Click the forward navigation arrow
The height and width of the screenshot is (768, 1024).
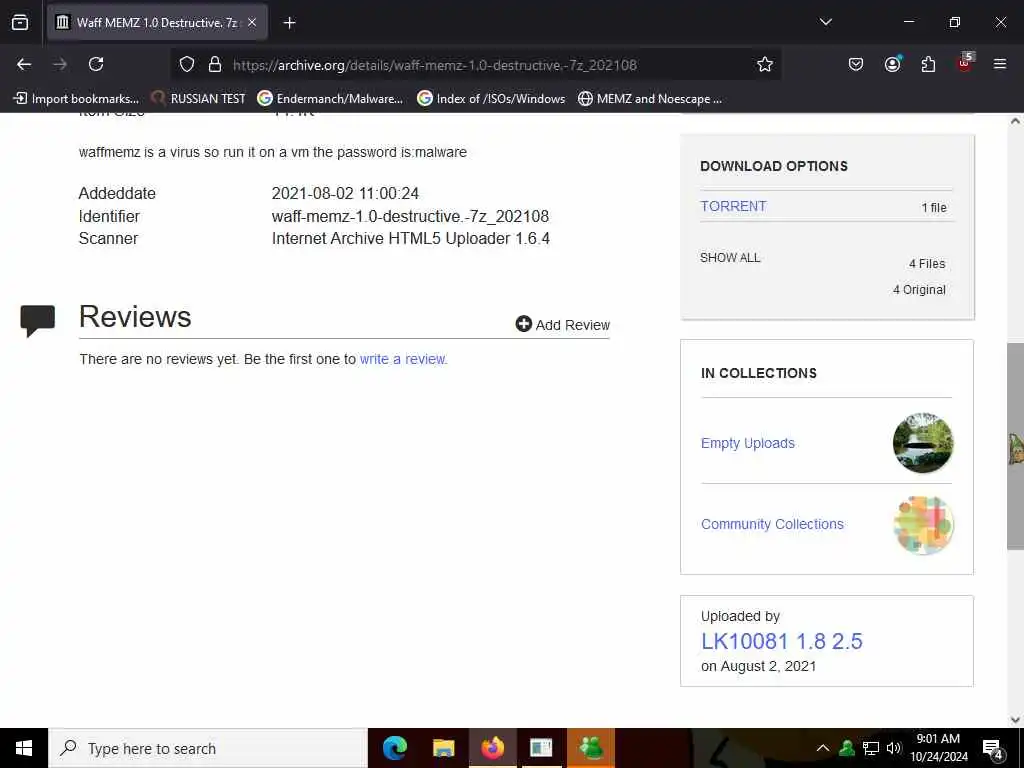(x=60, y=64)
